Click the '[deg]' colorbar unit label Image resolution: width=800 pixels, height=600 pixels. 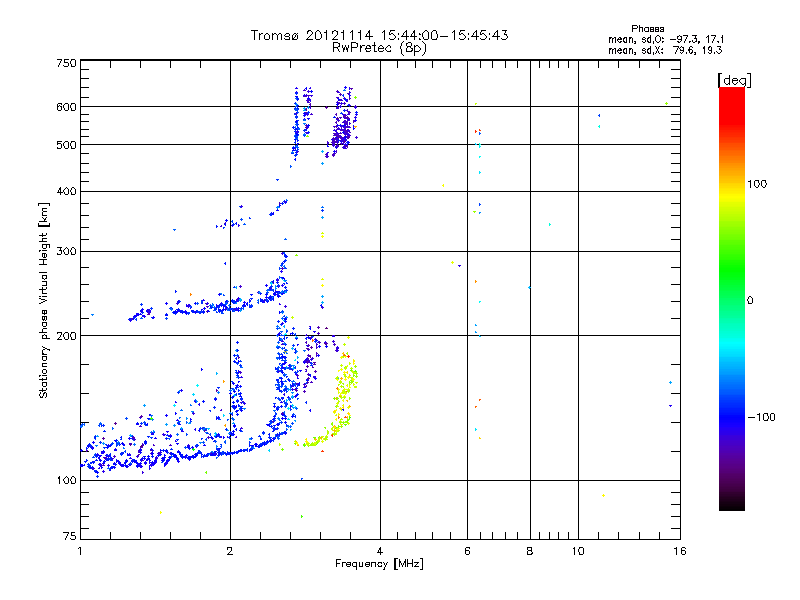click(734, 80)
